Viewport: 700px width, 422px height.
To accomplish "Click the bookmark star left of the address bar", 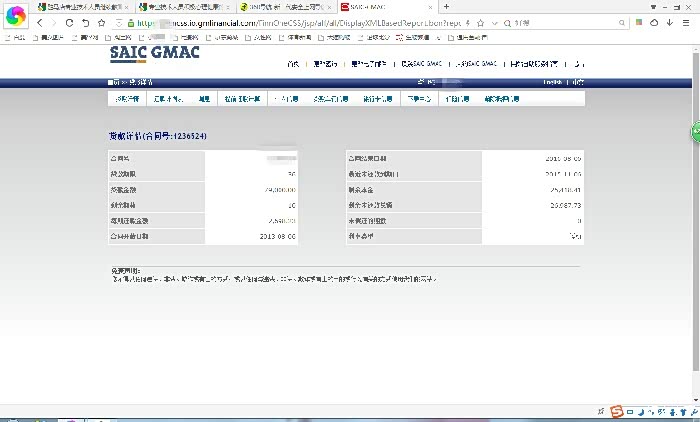I will click(101, 23).
